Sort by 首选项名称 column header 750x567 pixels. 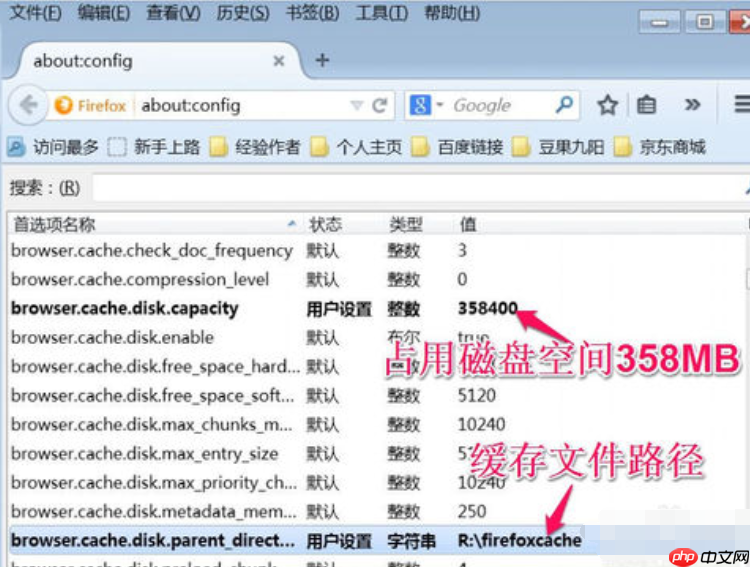tap(155, 224)
